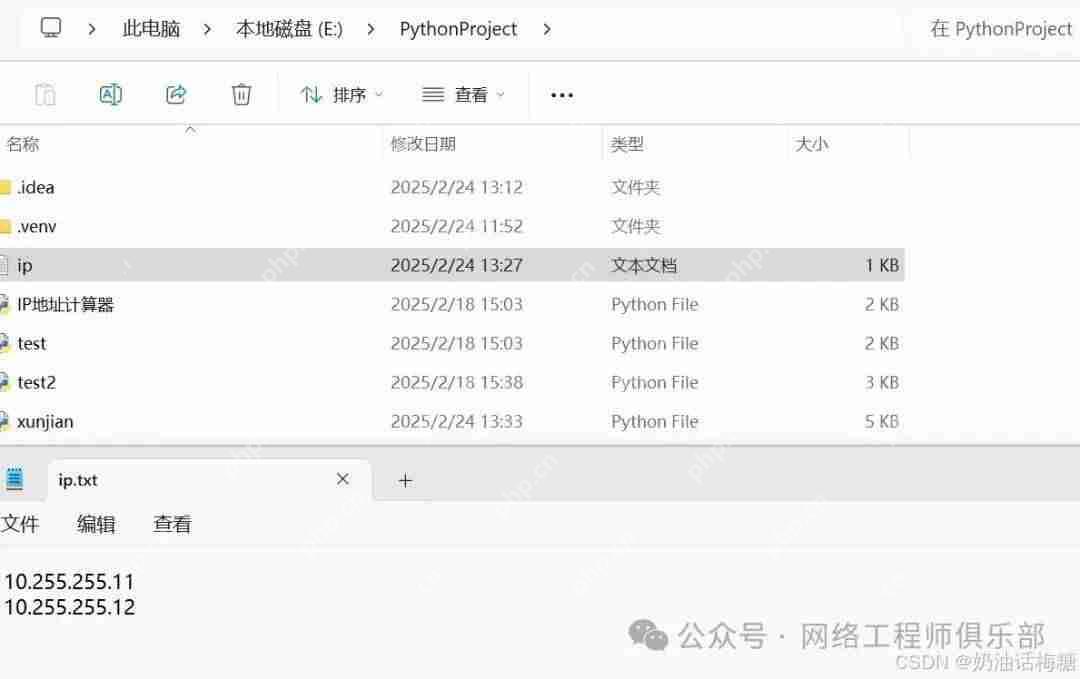Sort by the 修改日期 column header
Image resolution: width=1080 pixels, height=679 pixels.
[x=423, y=144]
